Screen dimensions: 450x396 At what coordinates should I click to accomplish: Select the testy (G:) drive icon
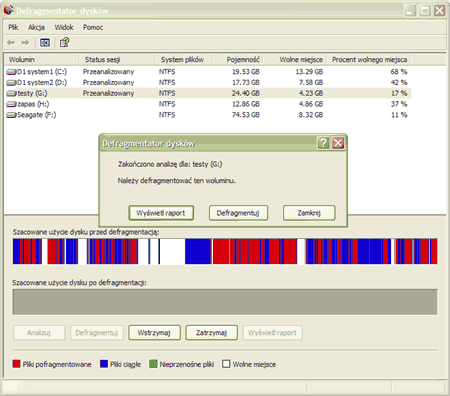[x=11, y=93]
